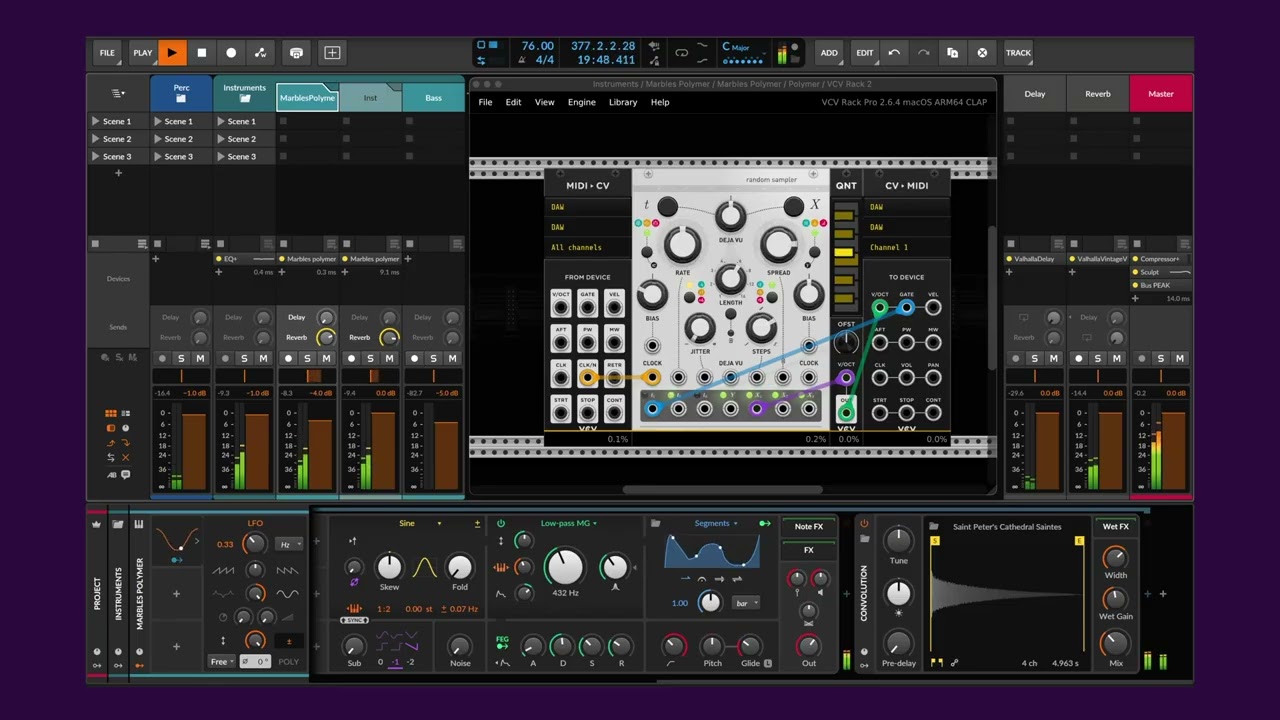Image resolution: width=1280 pixels, height=720 pixels.
Task: Click the ADD button in top toolbar
Action: point(829,53)
